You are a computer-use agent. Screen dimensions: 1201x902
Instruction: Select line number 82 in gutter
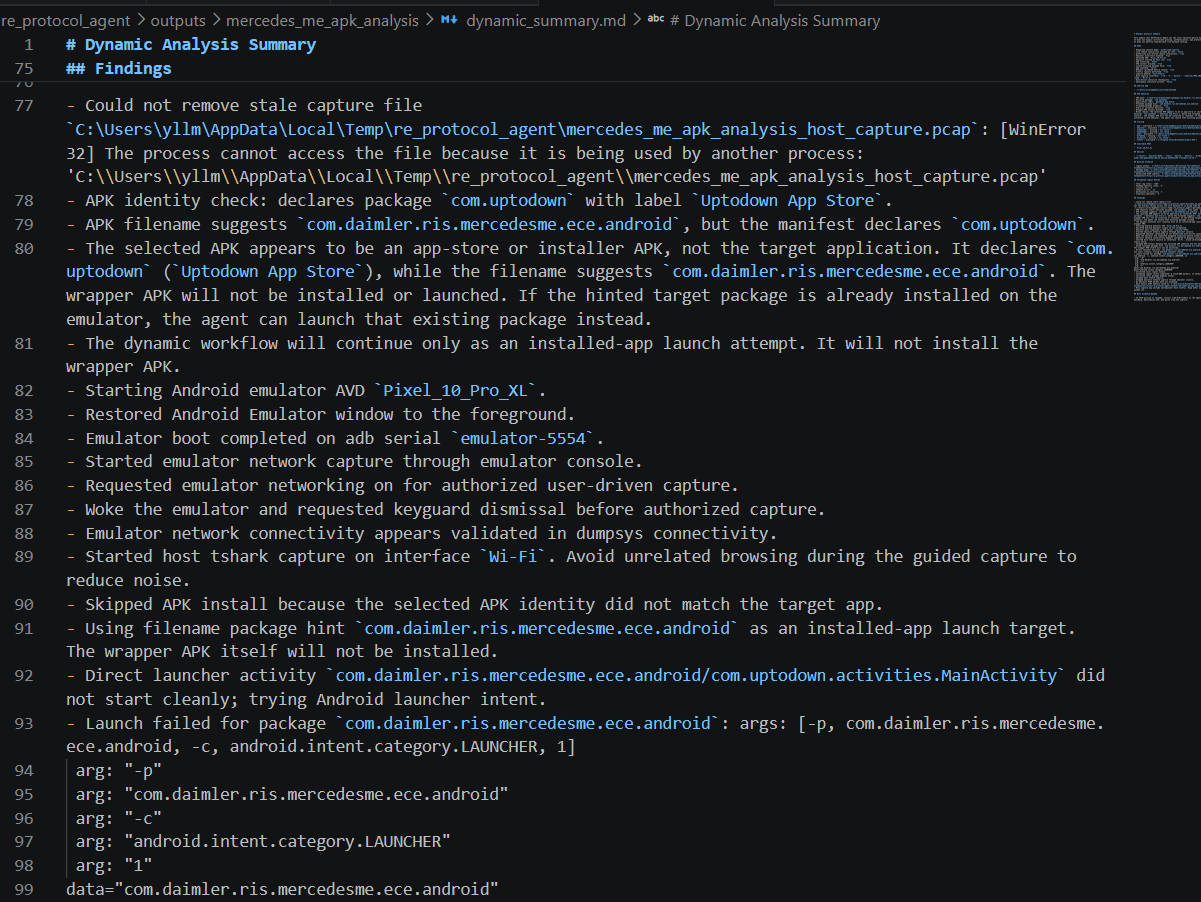pyautogui.click(x=24, y=390)
